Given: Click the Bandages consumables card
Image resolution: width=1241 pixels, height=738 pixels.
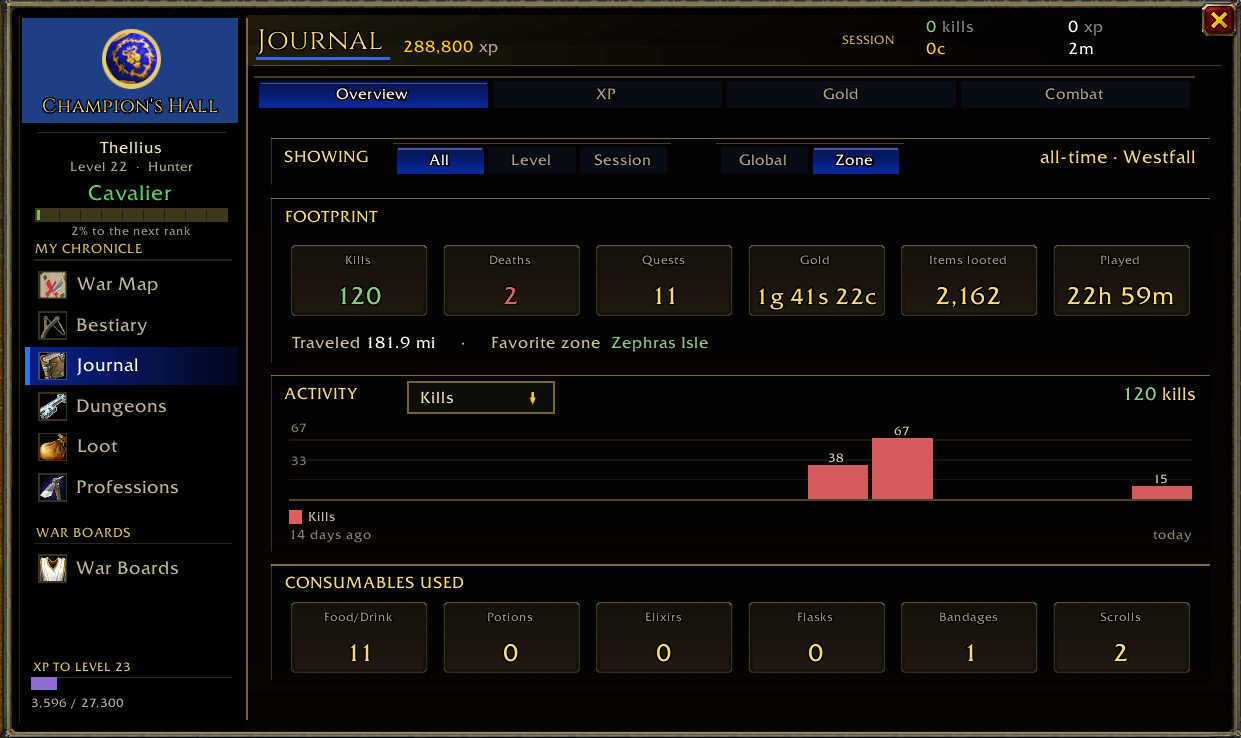Looking at the screenshot, I should (969, 638).
